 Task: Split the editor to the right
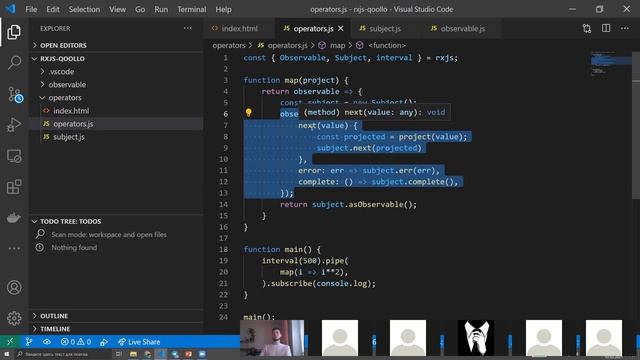pyautogui.click(x=606, y=28)
